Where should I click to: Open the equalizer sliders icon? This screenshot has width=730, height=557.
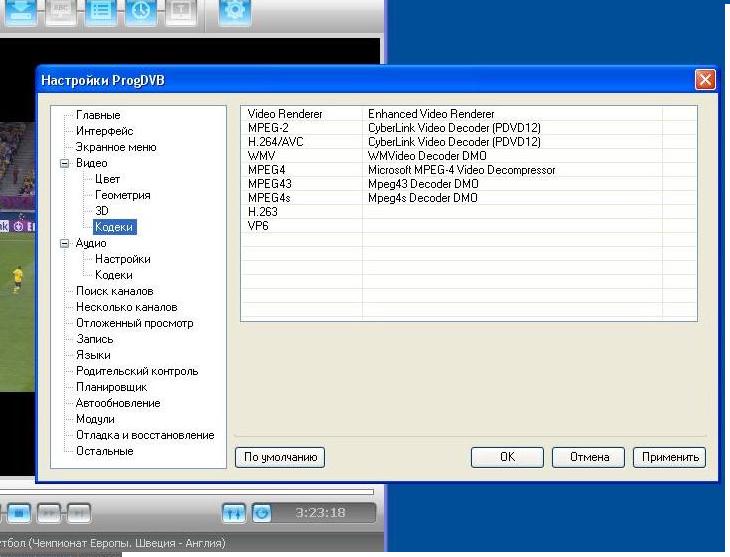coord(233,513)
